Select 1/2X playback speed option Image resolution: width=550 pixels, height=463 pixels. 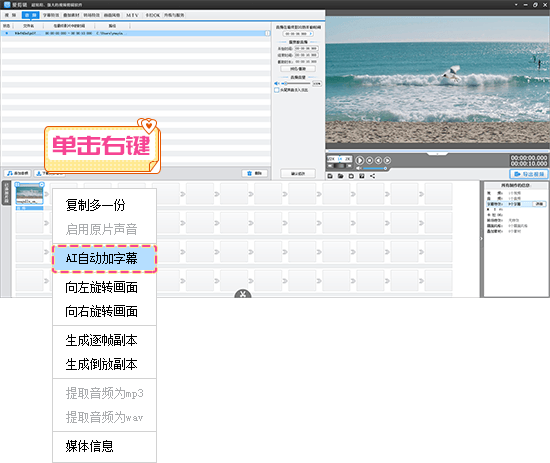tap(331, 159)
